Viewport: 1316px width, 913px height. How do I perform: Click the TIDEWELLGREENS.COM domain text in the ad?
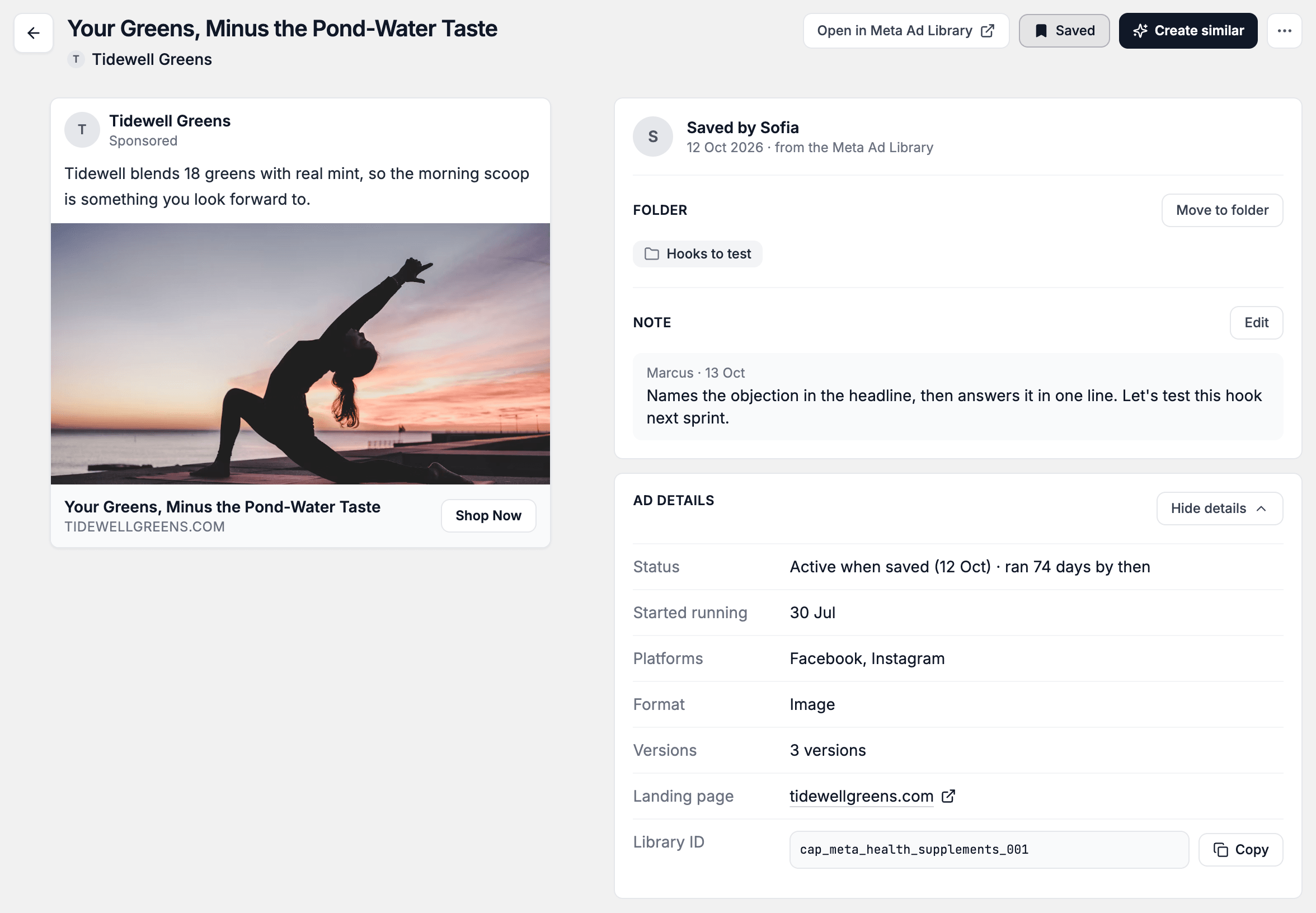click(144, 527)
